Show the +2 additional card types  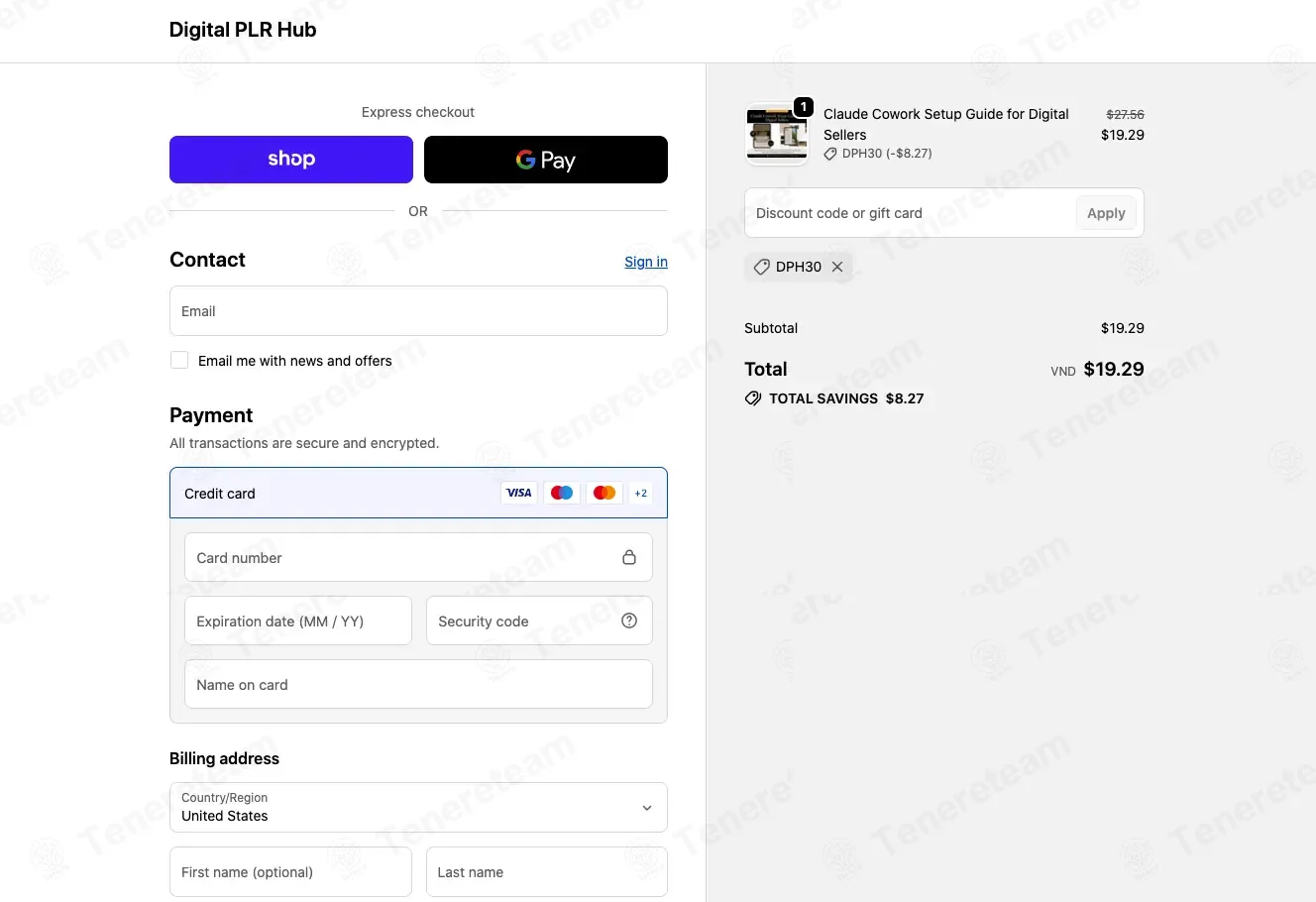641,493
